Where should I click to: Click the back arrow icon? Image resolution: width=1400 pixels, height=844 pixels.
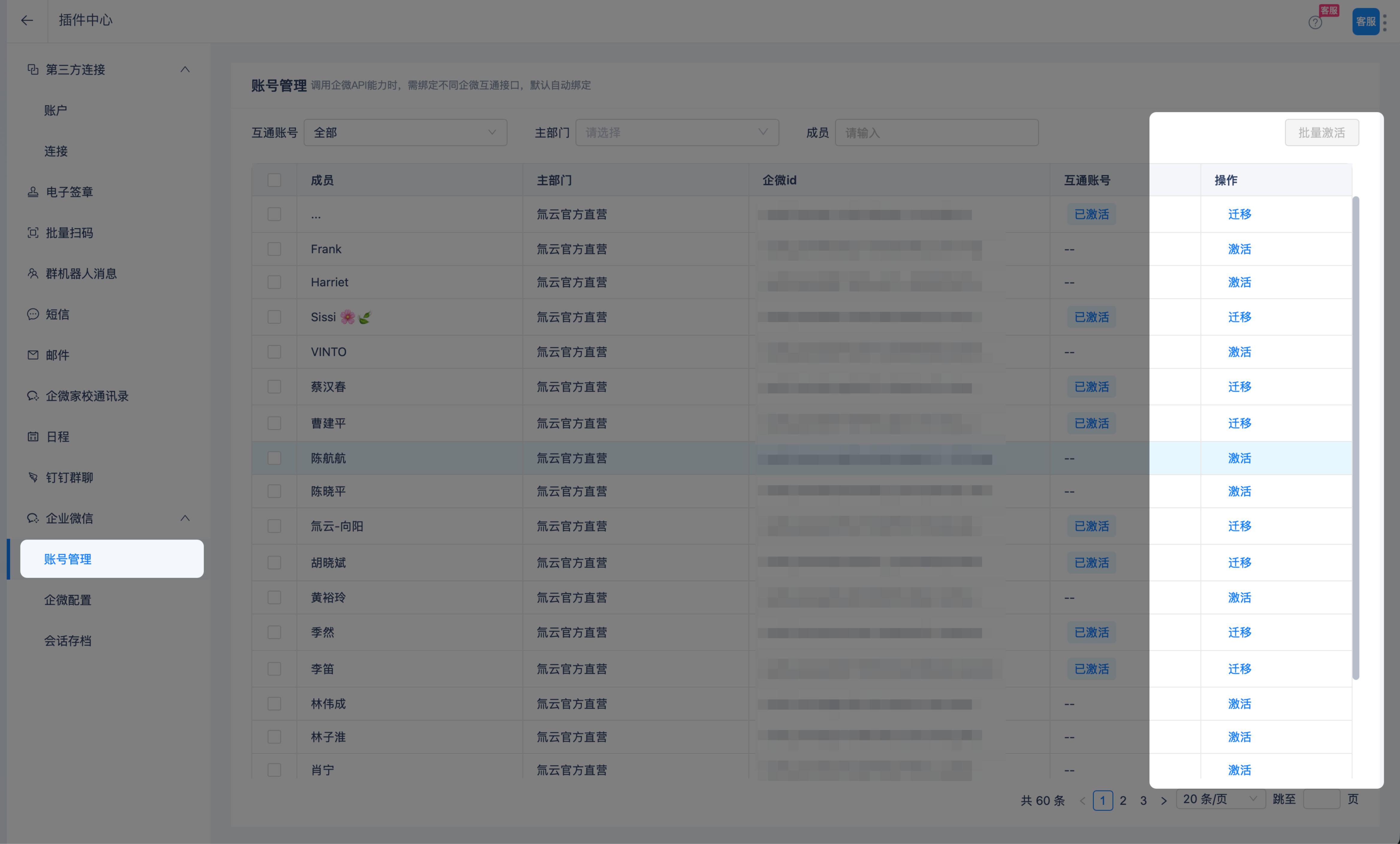27,20
